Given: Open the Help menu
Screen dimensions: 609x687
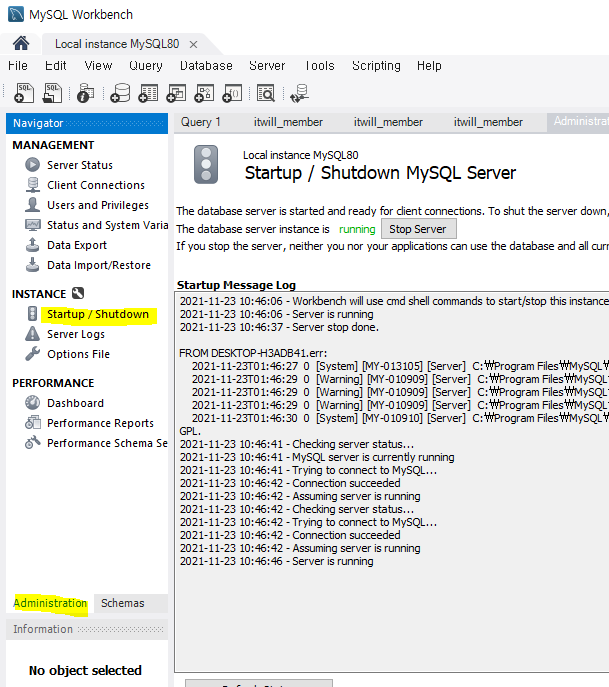Looking at the screenshot, I should [429, 66].
